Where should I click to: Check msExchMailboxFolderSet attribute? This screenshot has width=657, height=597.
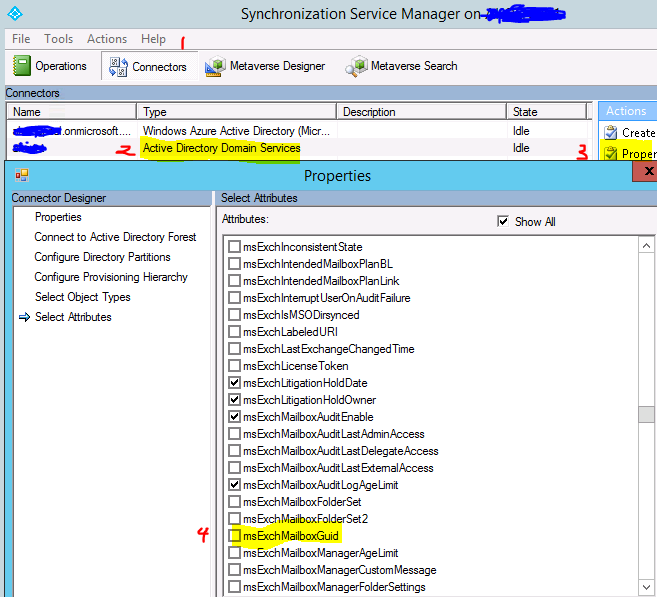coord(234,502)
